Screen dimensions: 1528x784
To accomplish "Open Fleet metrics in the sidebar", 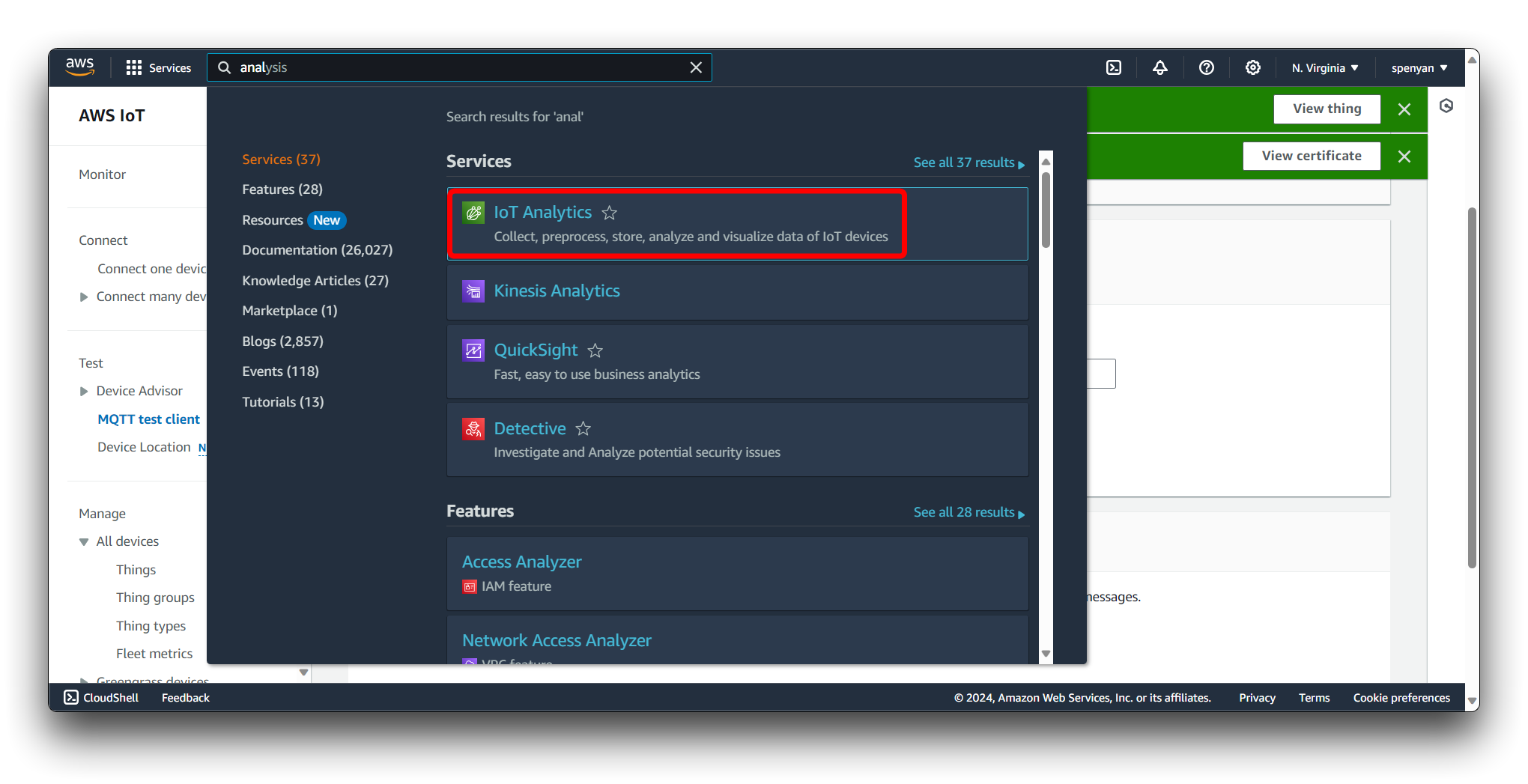I will 154,654.
